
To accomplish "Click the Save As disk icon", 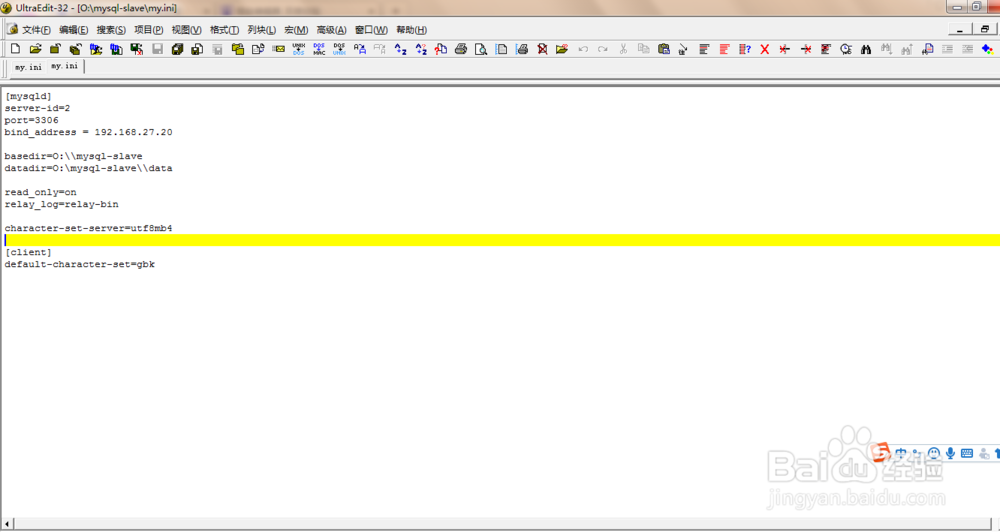I will point(197,49).
